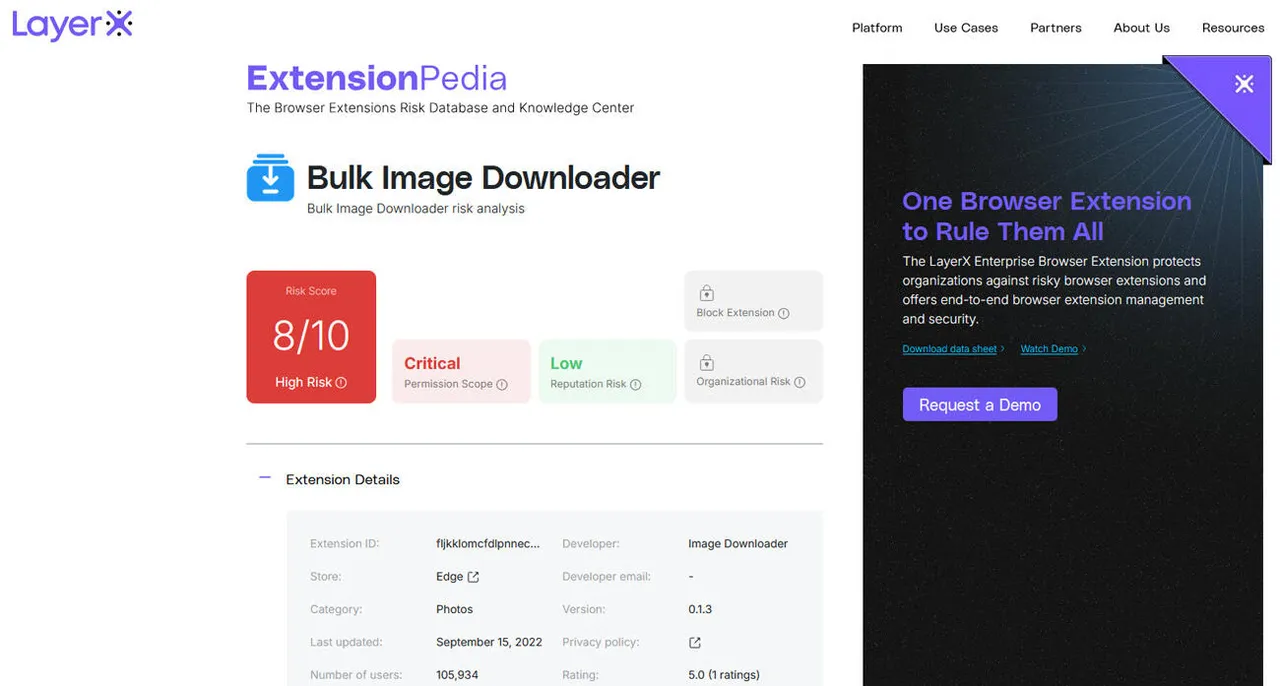
Task: Click the Request a Demo button
Action: tap(980, 404)
